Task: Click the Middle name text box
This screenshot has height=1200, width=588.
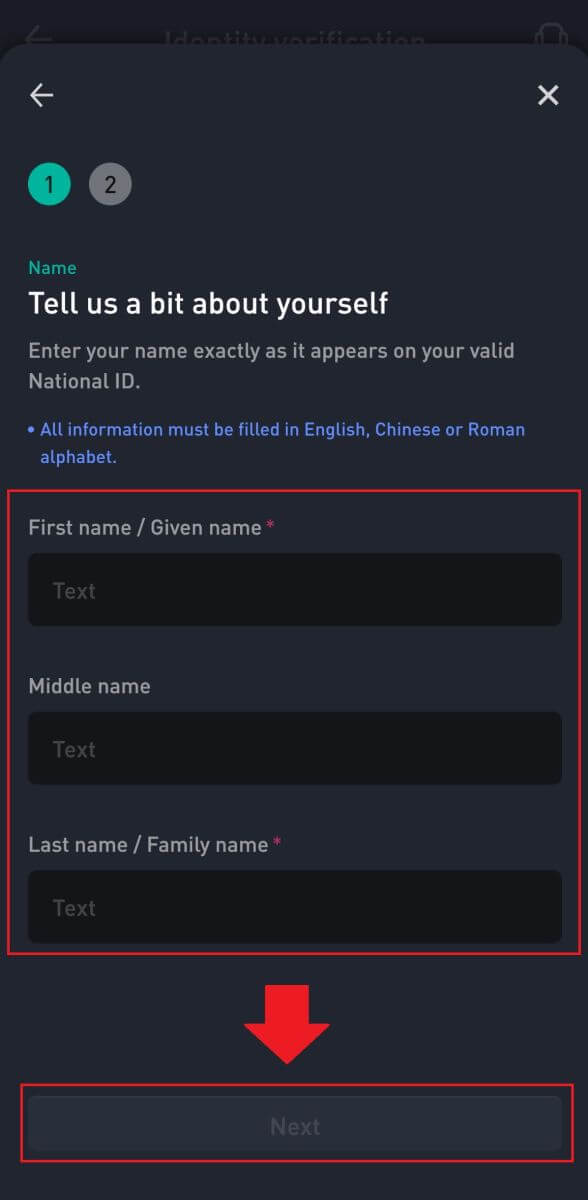Action: [294, 748]
